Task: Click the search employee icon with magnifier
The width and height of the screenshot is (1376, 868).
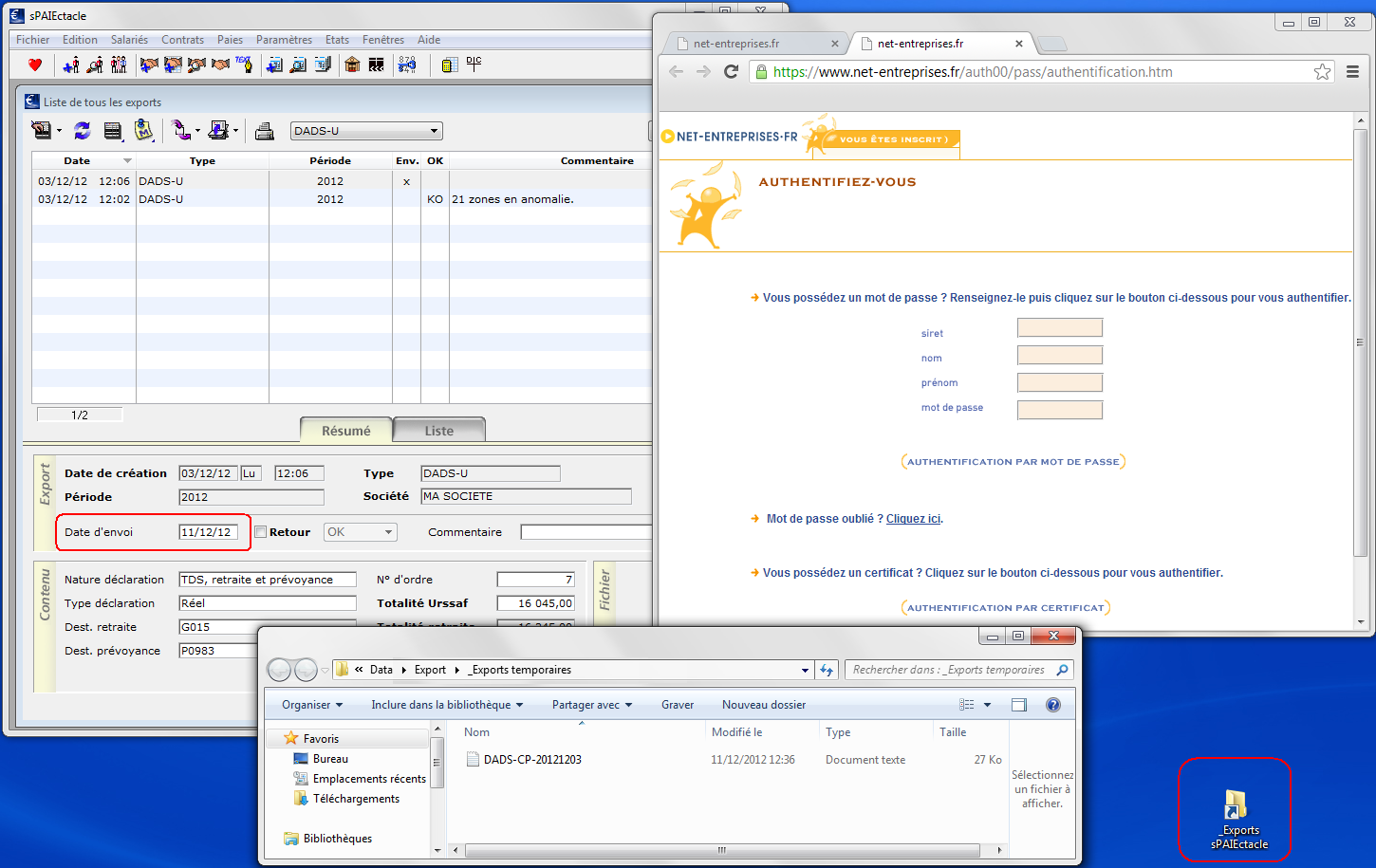Action: click(x=95, y=65)
